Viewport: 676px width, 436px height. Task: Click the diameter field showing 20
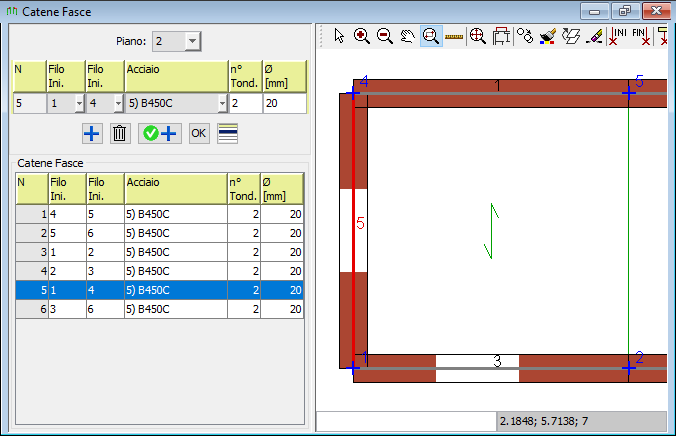coord(283,103)
